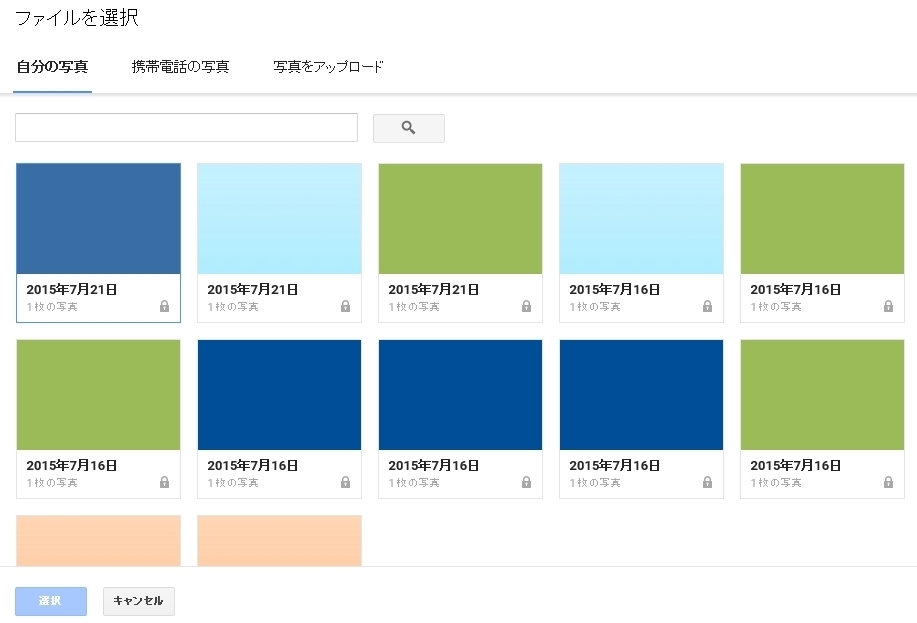Click 1枚の写真 label on green 7月21日 album
The width and height of the screenshot is (917, 623).
pos(414,307)
